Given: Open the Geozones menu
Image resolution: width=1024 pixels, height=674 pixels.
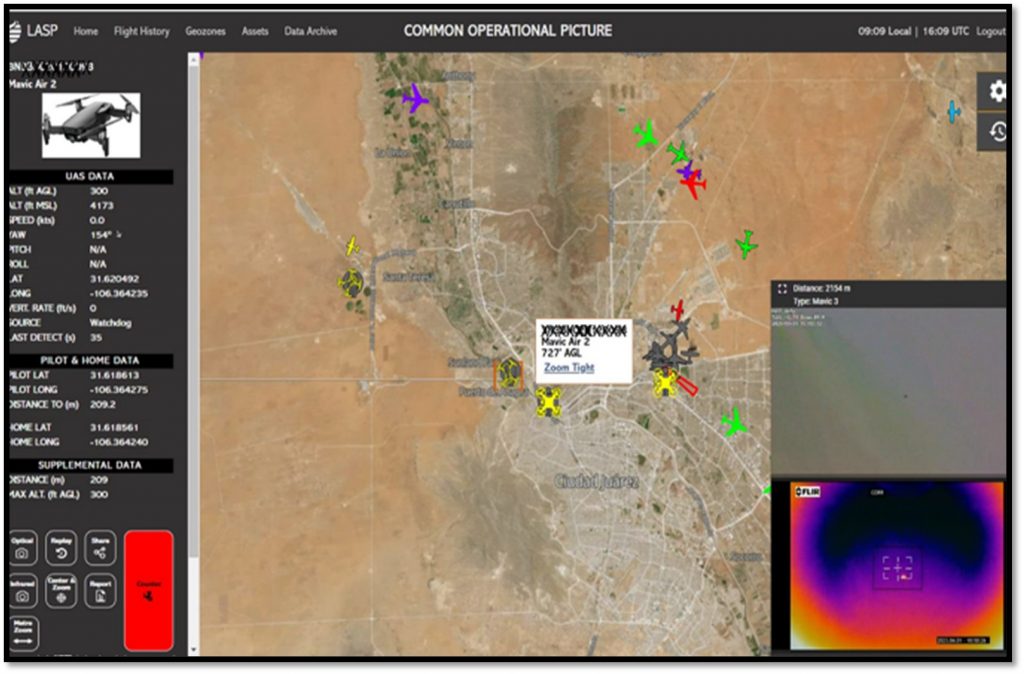Looking at the screenshot, I should pyautogui.click(x=205, y=31).
